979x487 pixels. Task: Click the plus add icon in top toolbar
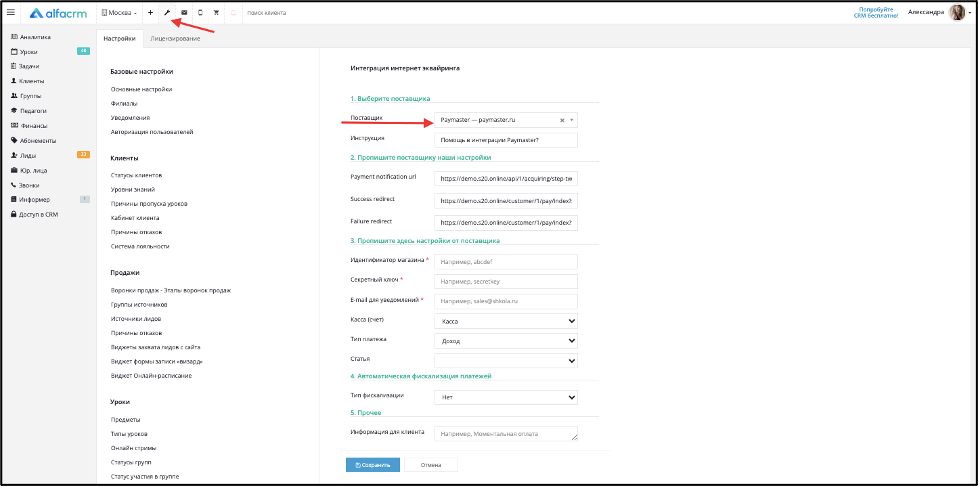pos(150,13)
